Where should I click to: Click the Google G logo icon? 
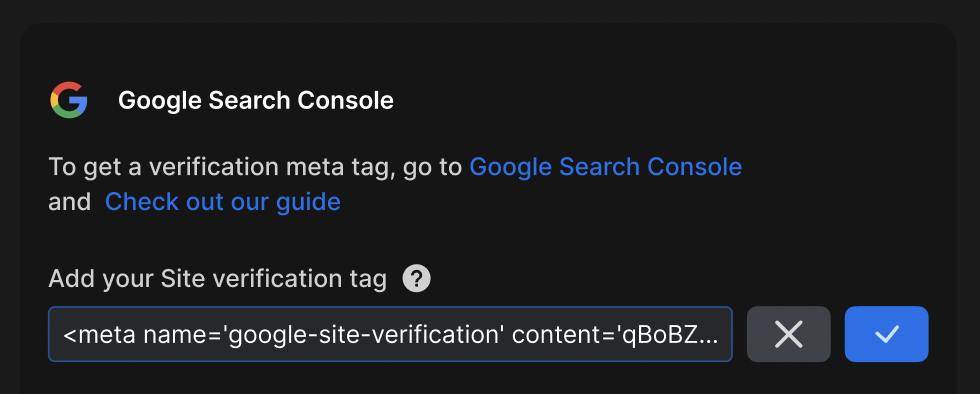(69, 100)
